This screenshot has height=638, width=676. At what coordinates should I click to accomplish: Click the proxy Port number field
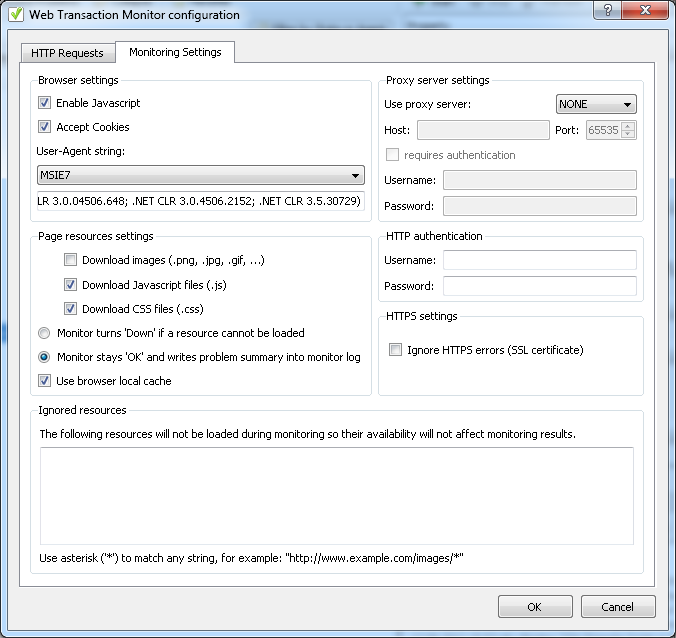[603, 130]
